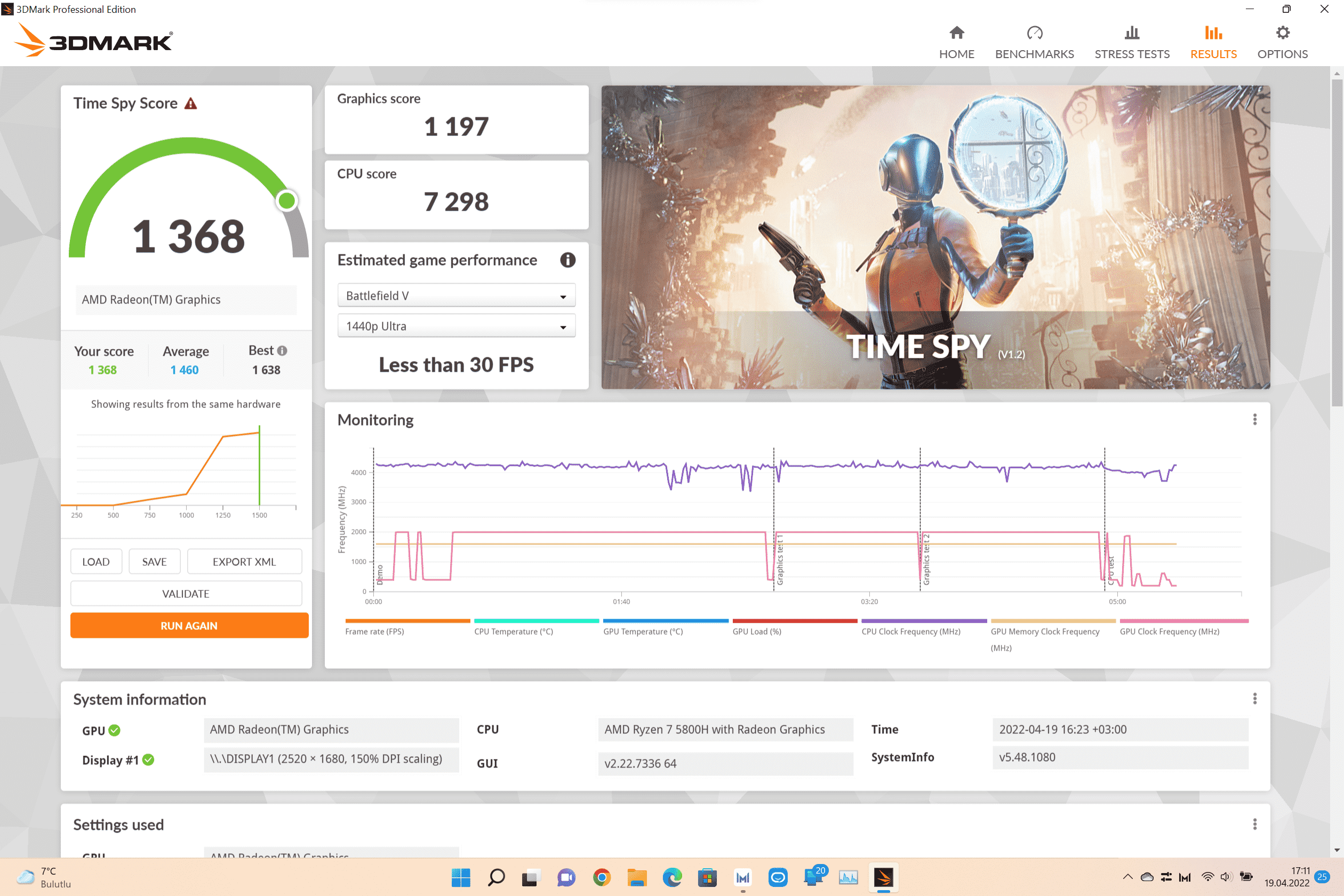Expand the Battlefield V game dropdown
Screen dimensions: 1344x896
pos(456,295)
